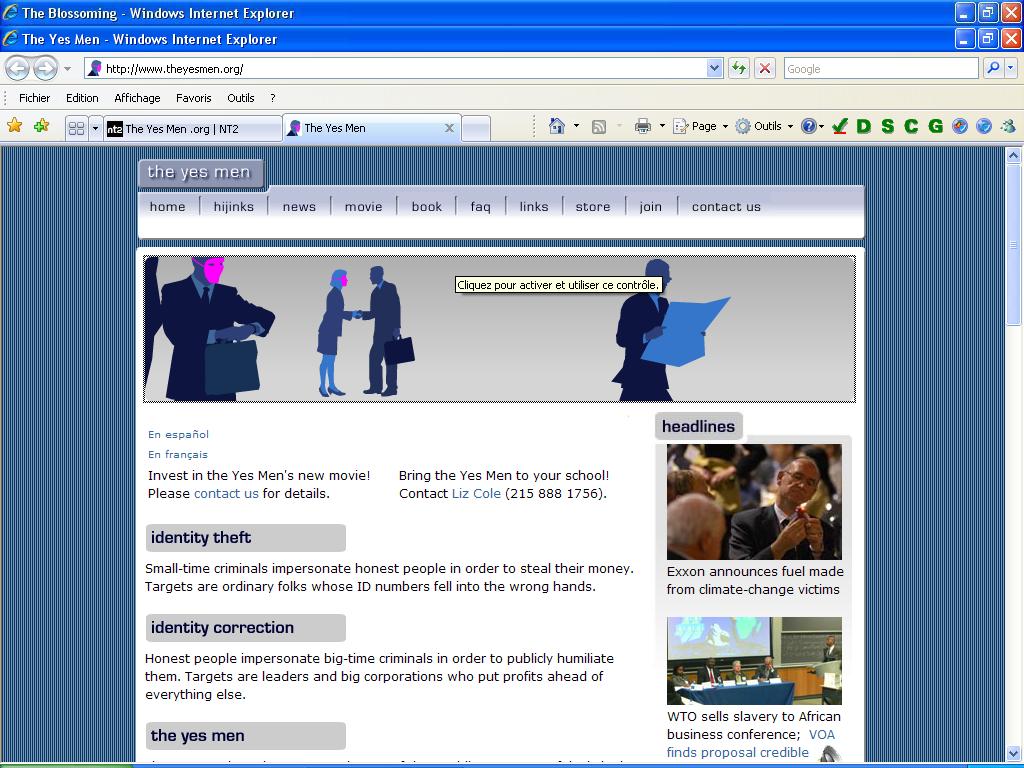Open the Favoris menu
Image resolution: width=1024 pixels, height=768 pixels.
[194, 98]
